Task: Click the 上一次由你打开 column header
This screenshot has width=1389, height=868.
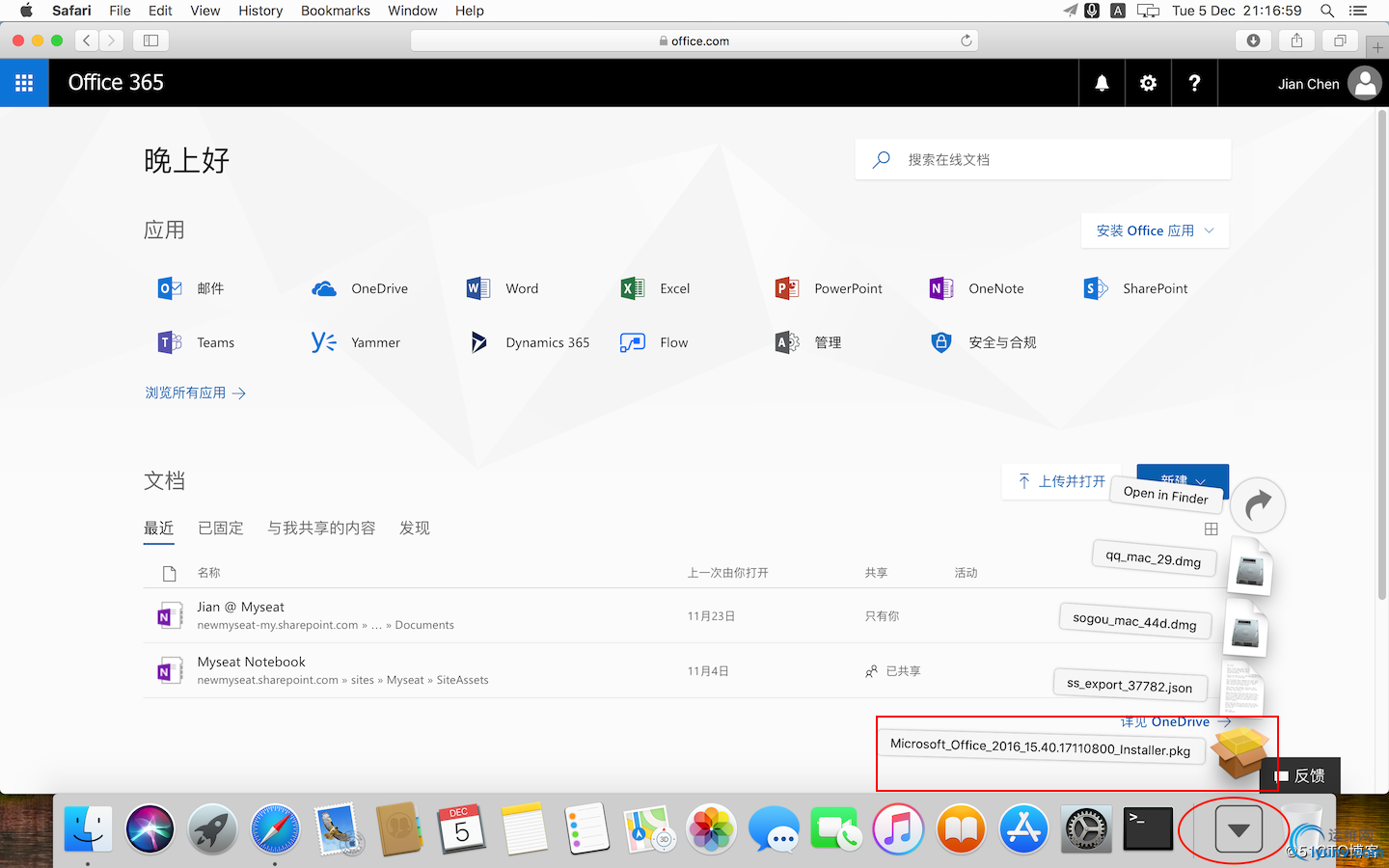Action: (x=727, y=573)
